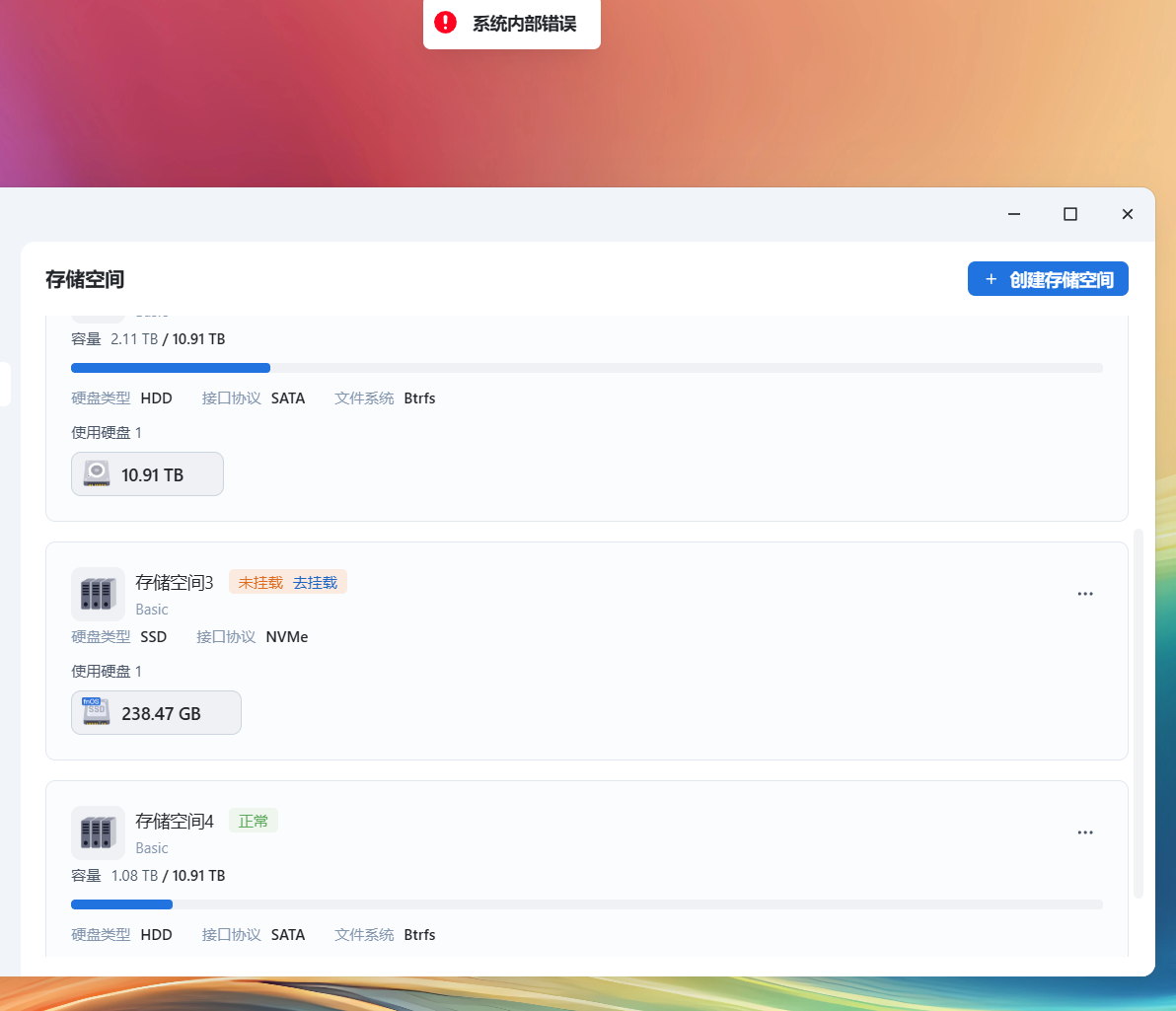
Task: Click the HDD drive icon in 10.91 TB chip
Action: pos(96,474)
